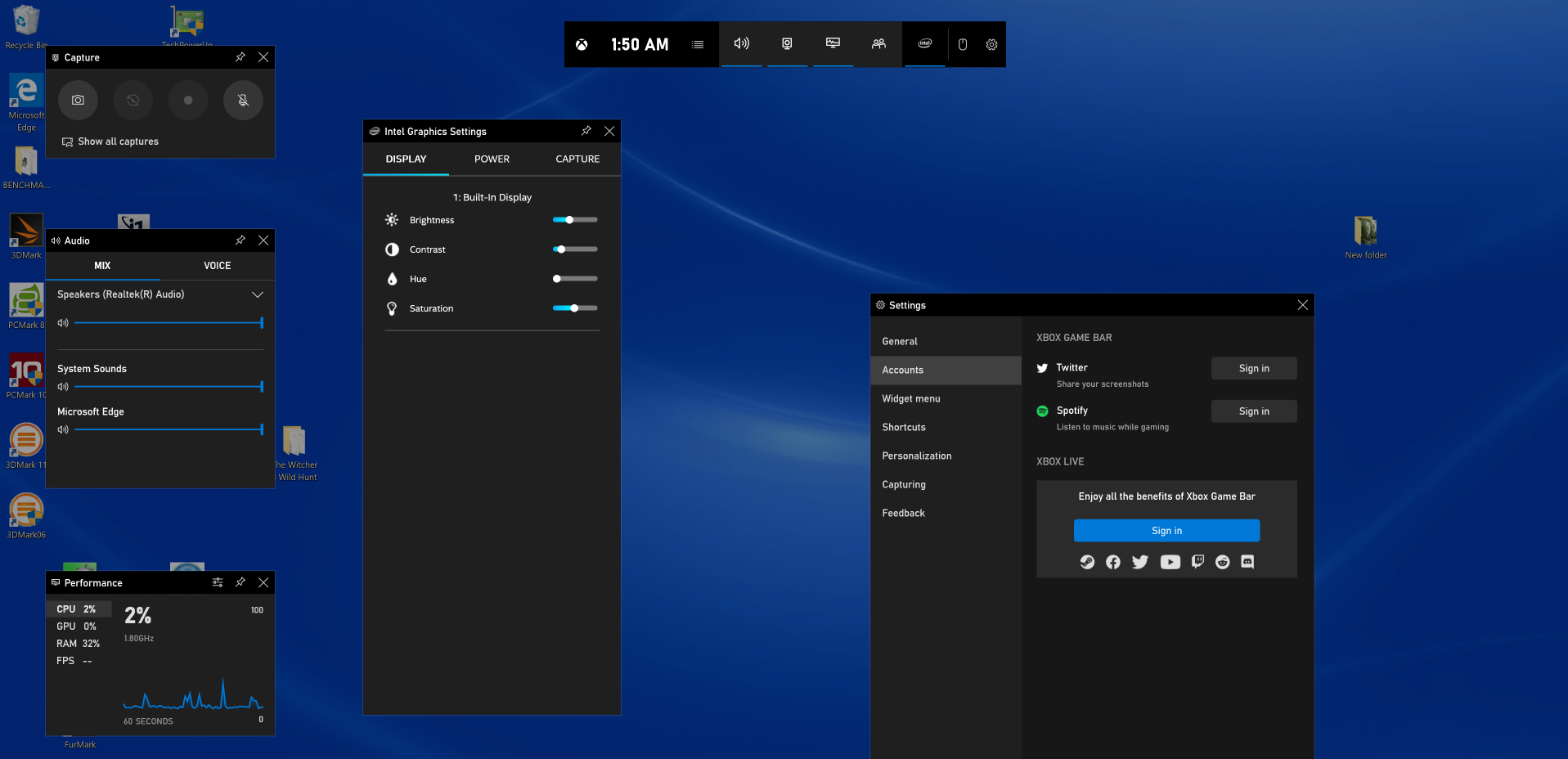Screen dimensions: 1568x759
Task: Mute the Speakers master volume icon
Action: coord(63,323)
